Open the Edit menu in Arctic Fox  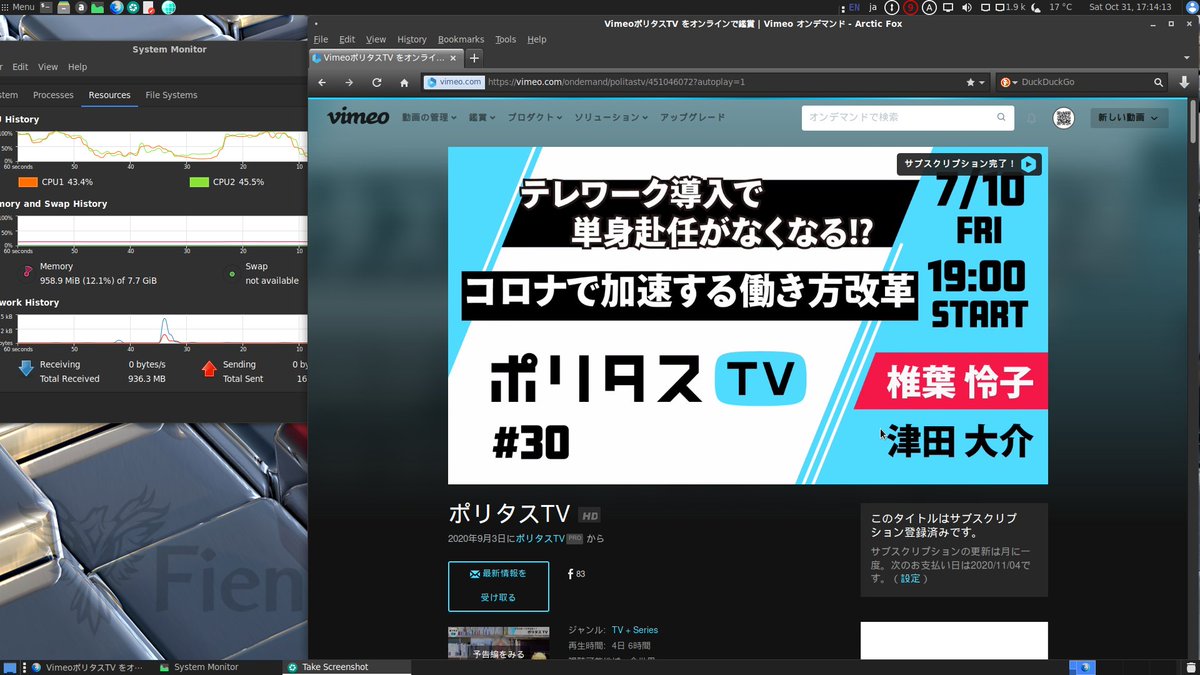[x=347, y=39]
